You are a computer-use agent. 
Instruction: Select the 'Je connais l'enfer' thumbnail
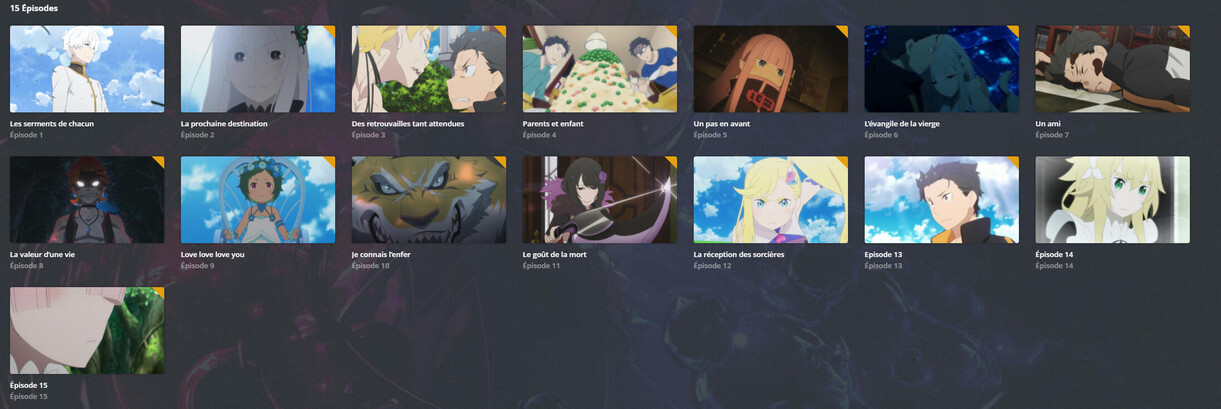pos(429,200)
